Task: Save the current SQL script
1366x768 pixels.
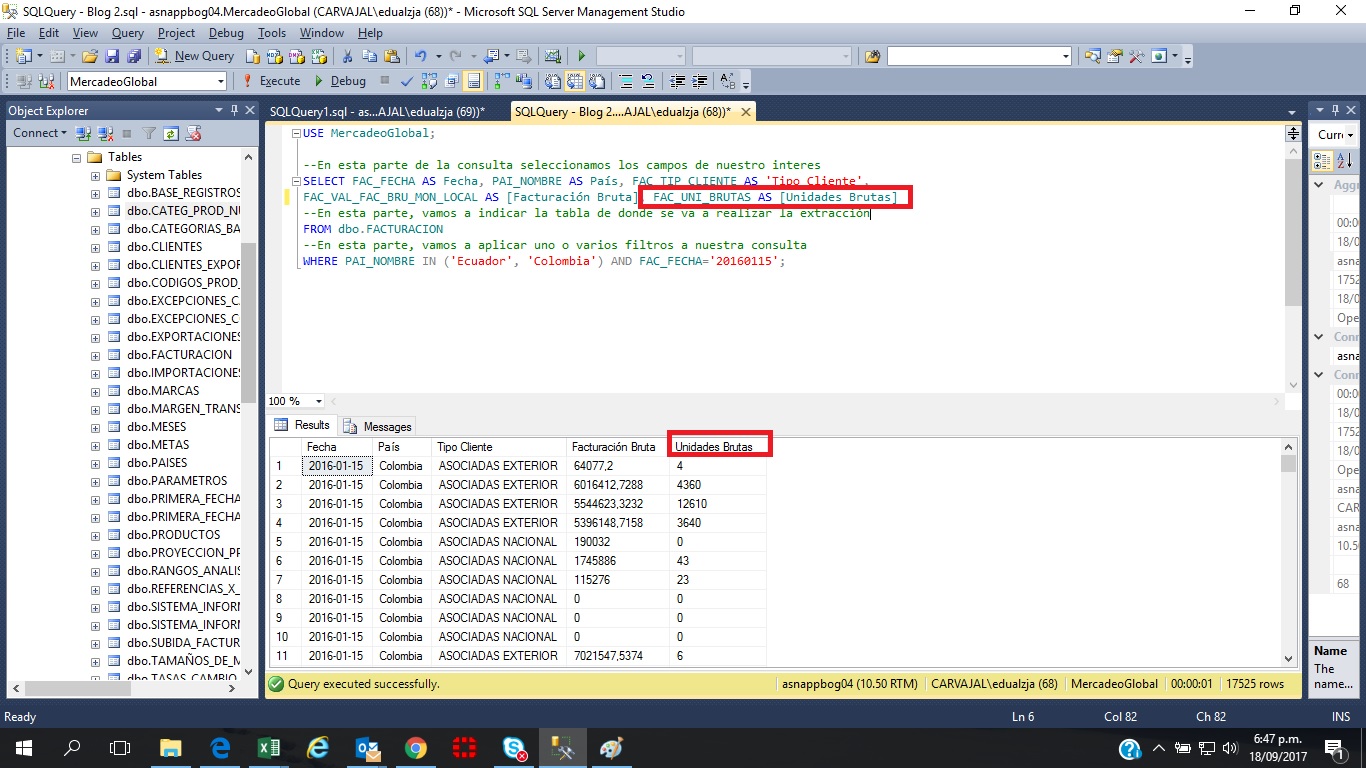Action: pos(112,57)
